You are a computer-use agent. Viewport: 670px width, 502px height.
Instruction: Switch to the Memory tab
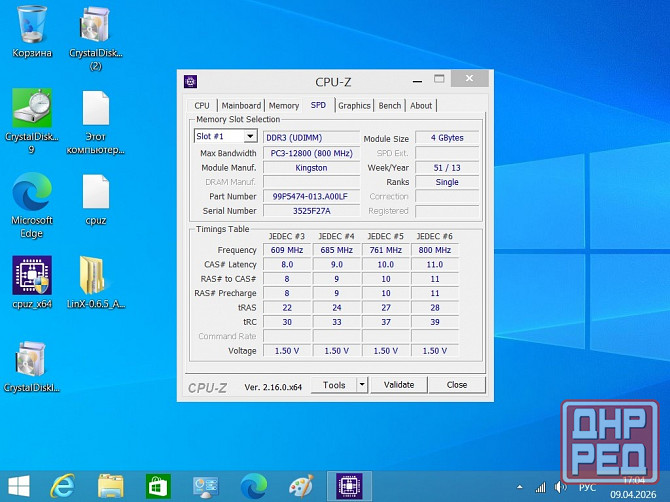(x=284, y=106)
